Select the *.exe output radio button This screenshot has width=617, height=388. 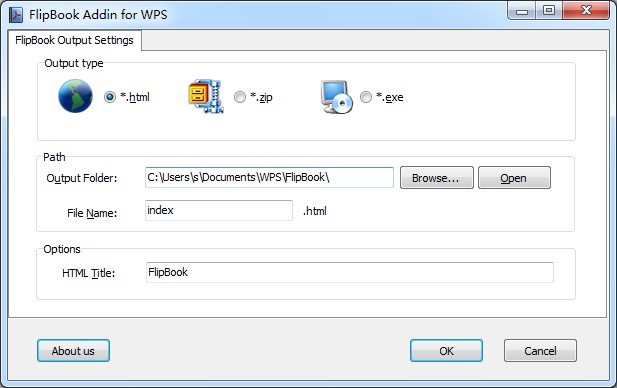[x=366, y=97]
